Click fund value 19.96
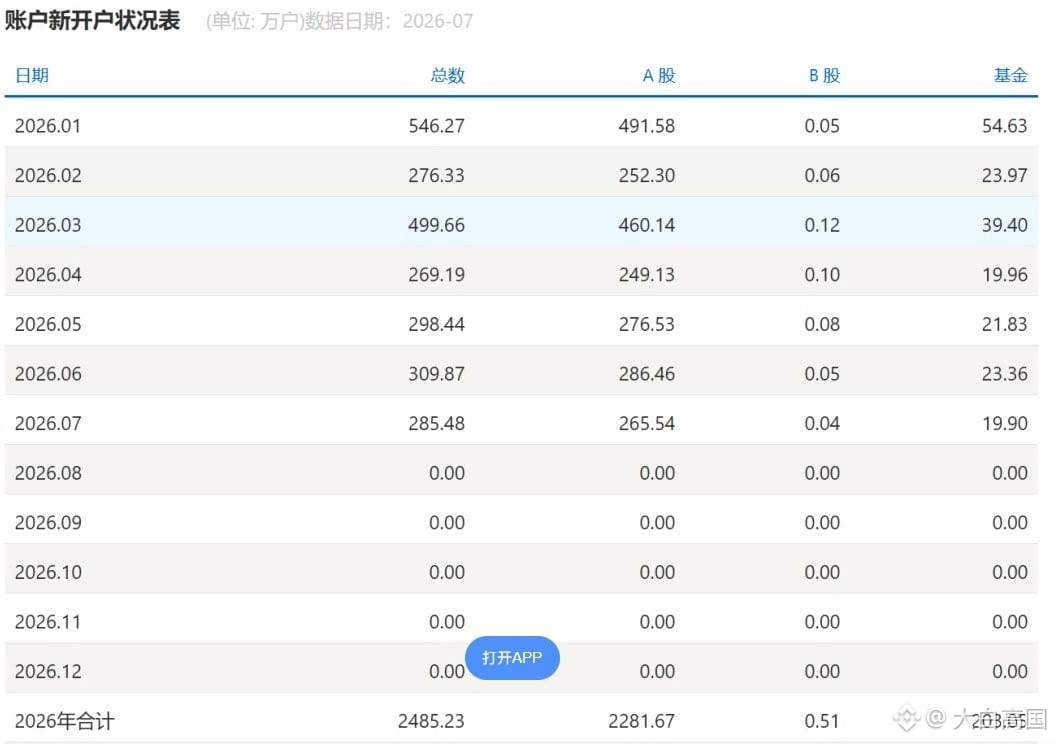 click(x=1005, y=274)
